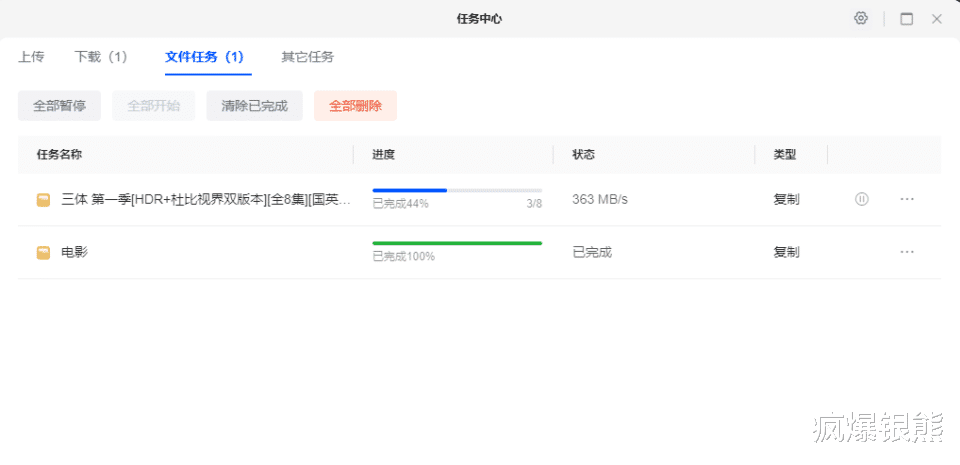Select the 文件任务 (1) tab
The image size is (960, 465).
coord(207,57)
